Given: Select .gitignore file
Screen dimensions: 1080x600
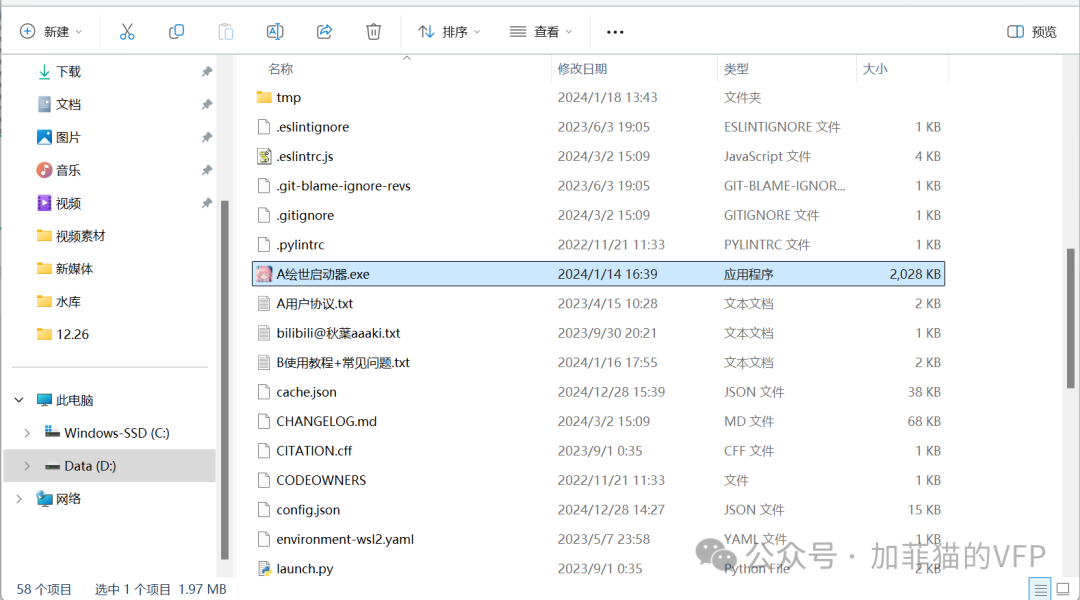Looking at the screenshot, I should tap(305, 216).
